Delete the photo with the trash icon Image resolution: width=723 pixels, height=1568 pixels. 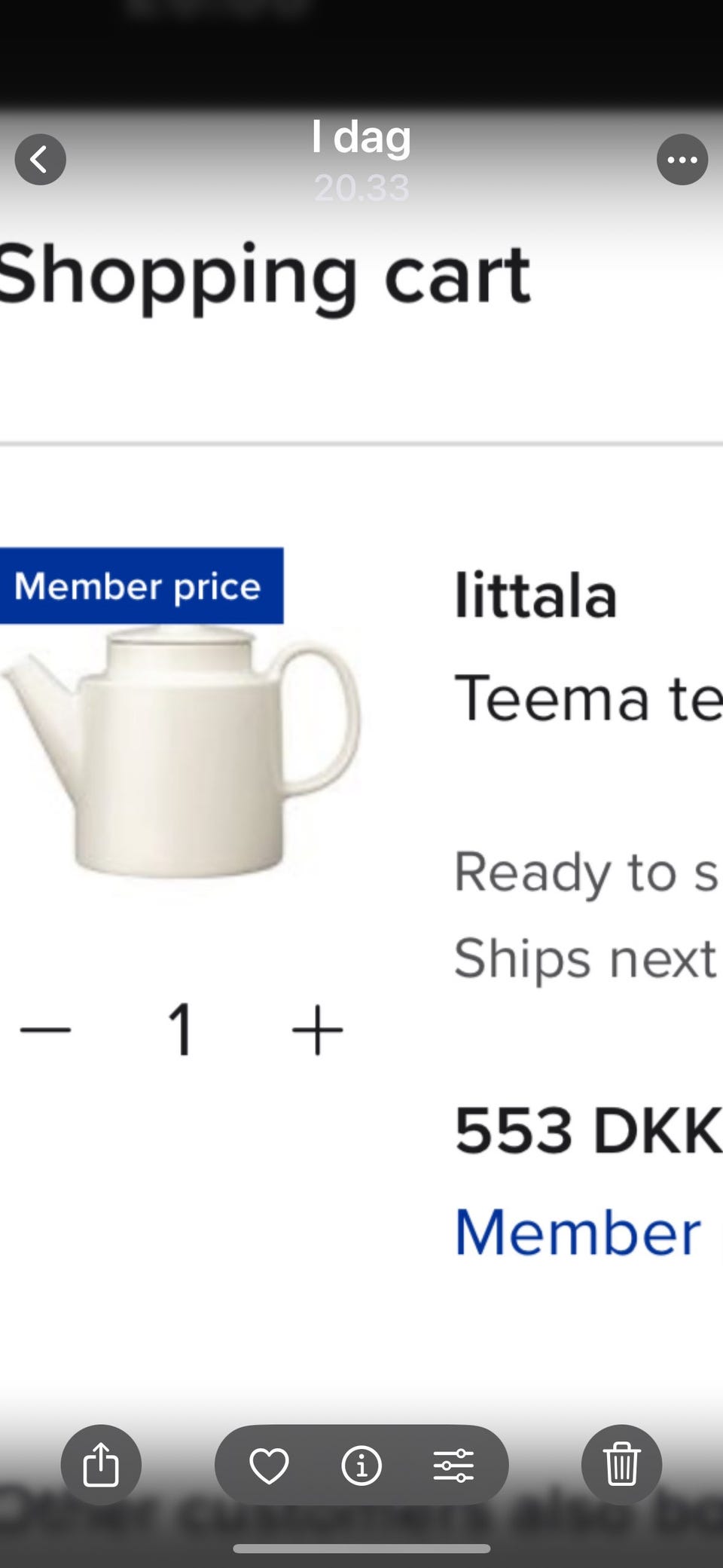point(621,1465)
